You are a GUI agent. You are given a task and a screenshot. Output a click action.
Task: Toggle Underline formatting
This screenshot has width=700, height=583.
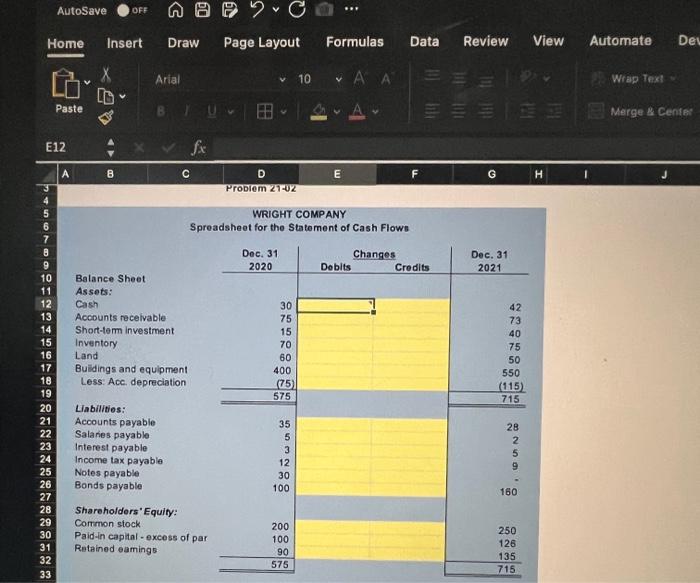click(x=212, y=111)
